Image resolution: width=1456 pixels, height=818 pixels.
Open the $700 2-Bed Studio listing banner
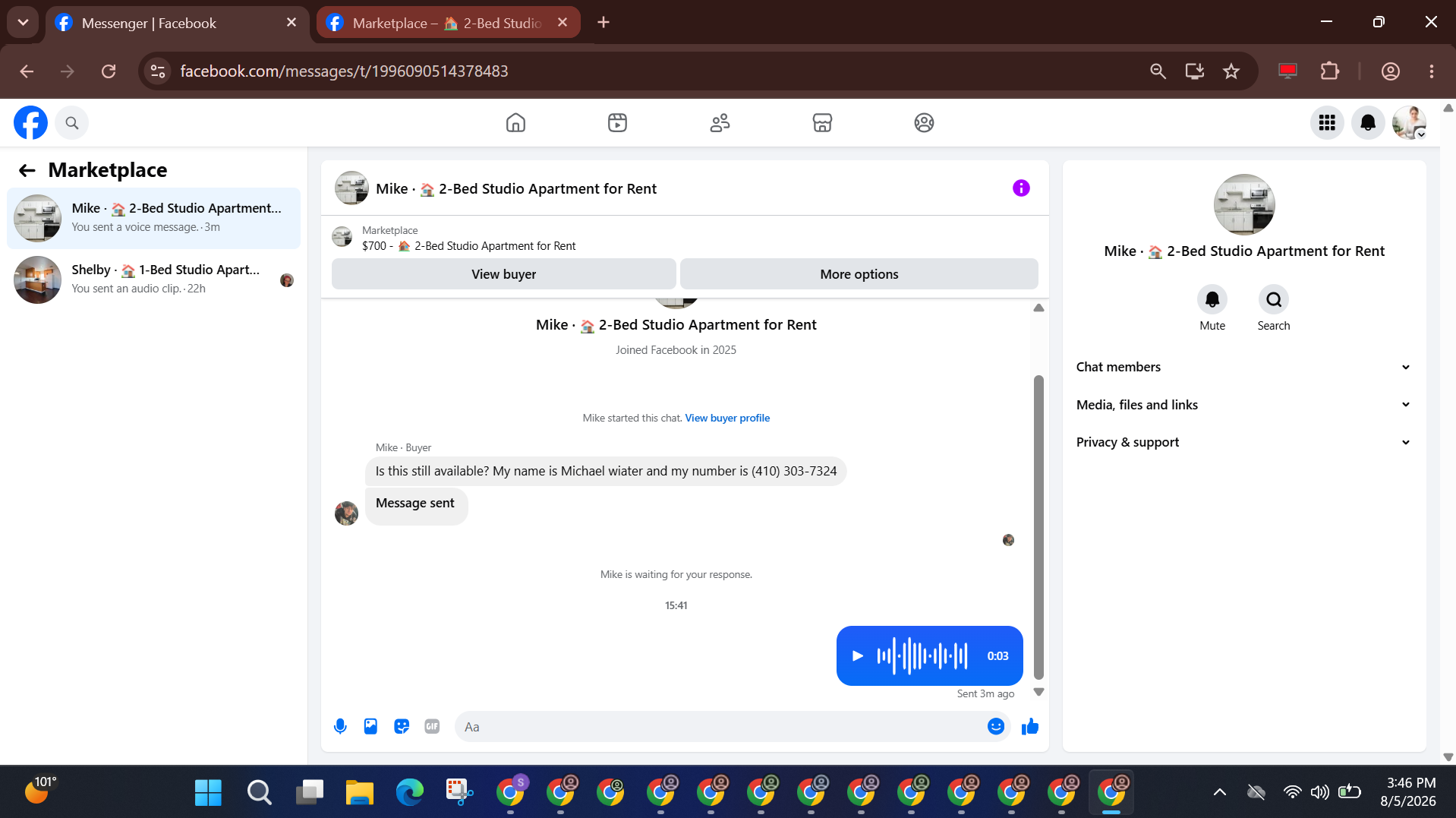(468, 238)
